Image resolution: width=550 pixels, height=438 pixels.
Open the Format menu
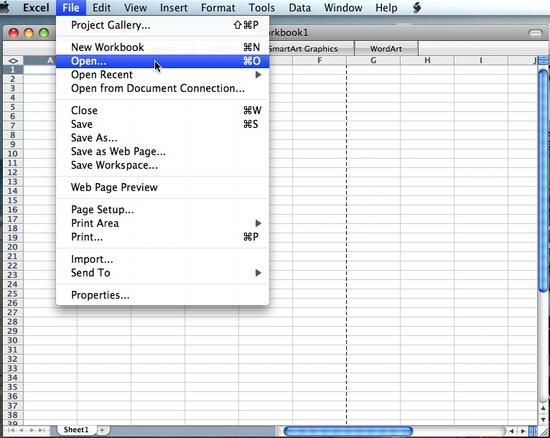click(218, 8)
